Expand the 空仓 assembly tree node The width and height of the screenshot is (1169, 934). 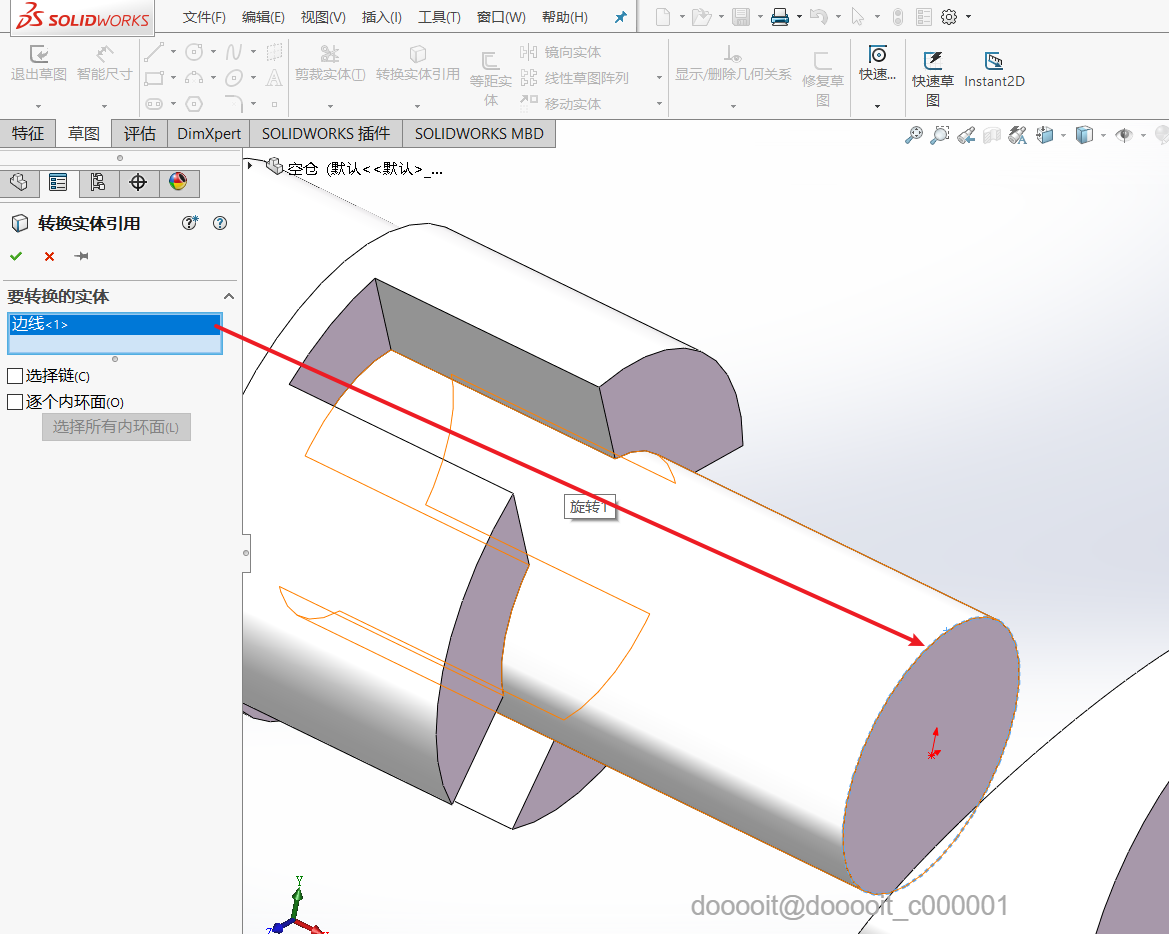250,166
